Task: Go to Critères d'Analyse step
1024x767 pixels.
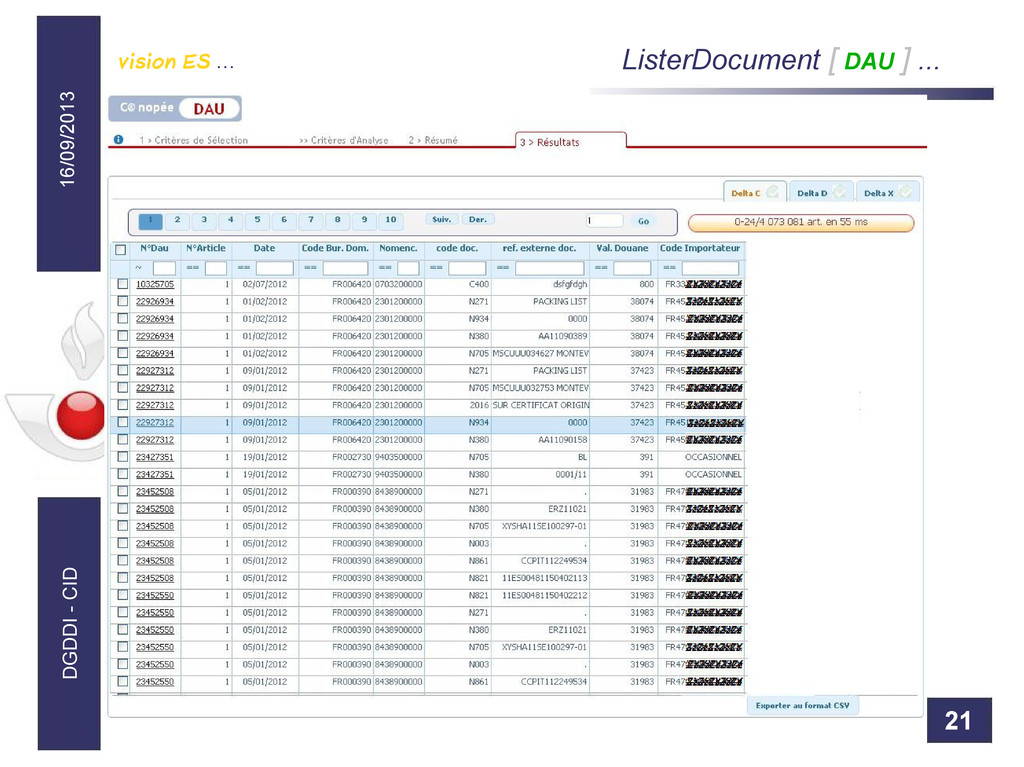Action: [344, 140]
